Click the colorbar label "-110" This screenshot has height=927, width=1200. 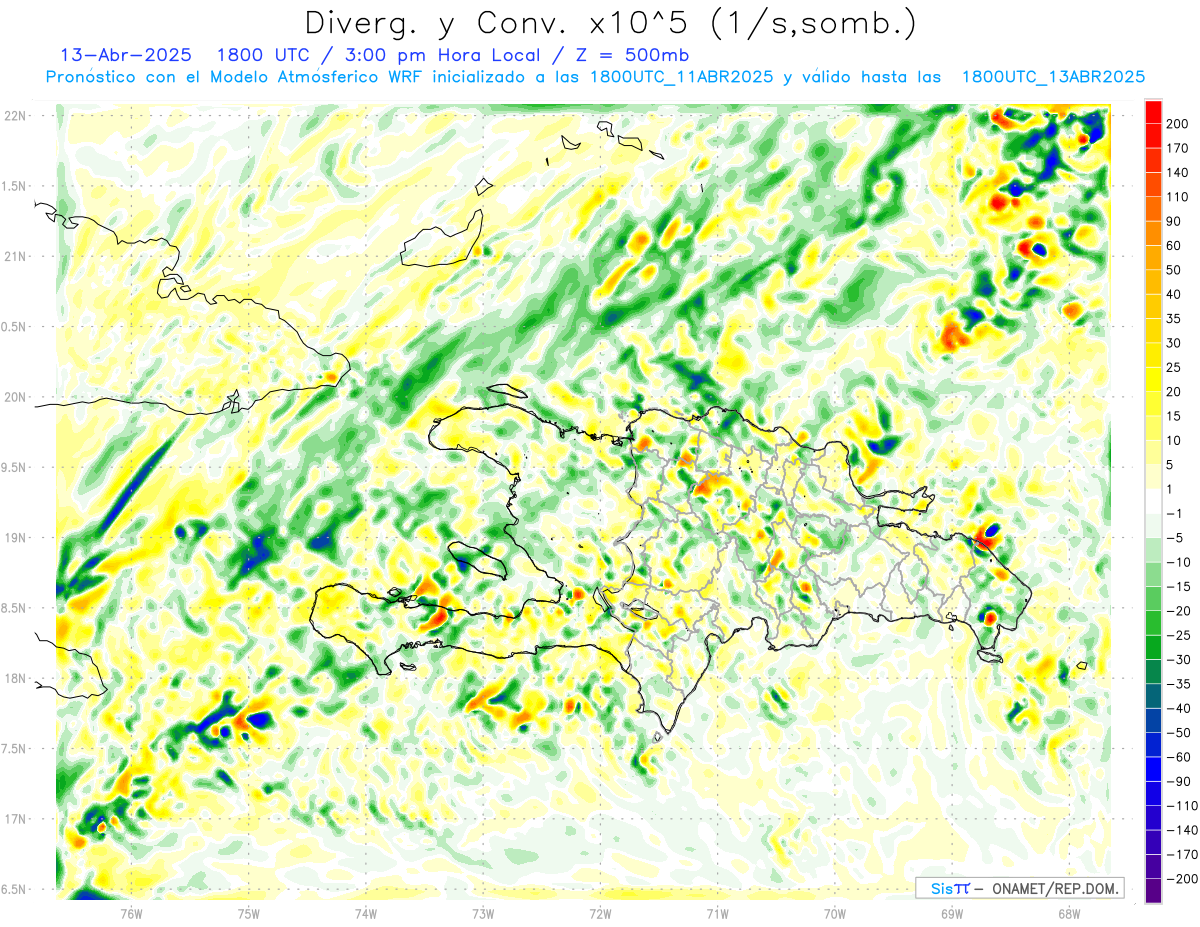[x=1183, y=806]
